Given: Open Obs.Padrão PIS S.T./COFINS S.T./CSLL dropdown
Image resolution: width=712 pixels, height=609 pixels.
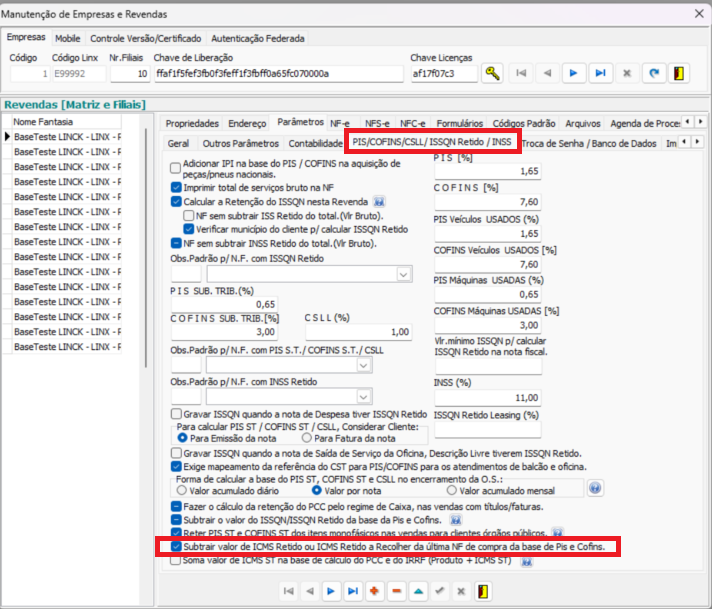Looking at the screenshot, I should point(363,365).
